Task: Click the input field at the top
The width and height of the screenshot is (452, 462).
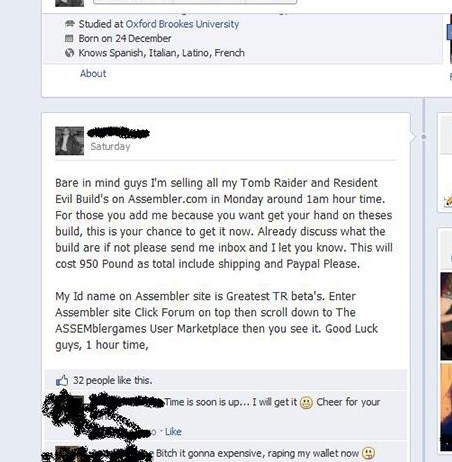Action: coord(195,2)
